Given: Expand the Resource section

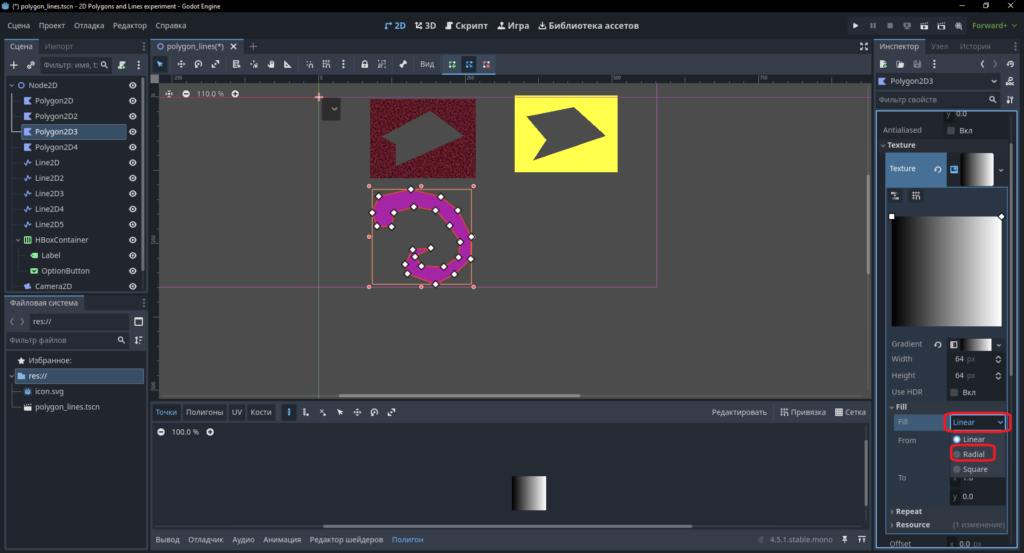Looking at the screenshot, I should click(912, 525).
